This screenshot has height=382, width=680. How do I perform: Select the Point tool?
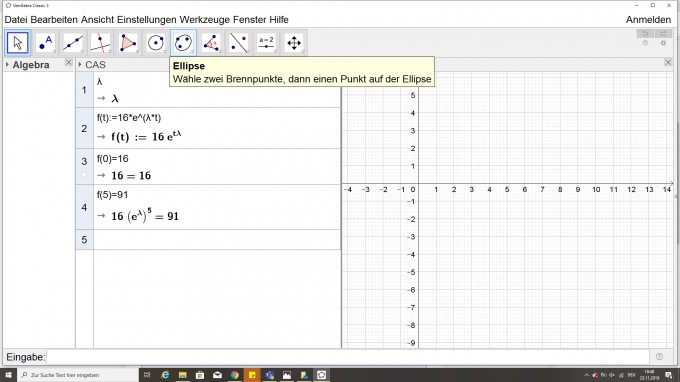click(x=45, y=43)
